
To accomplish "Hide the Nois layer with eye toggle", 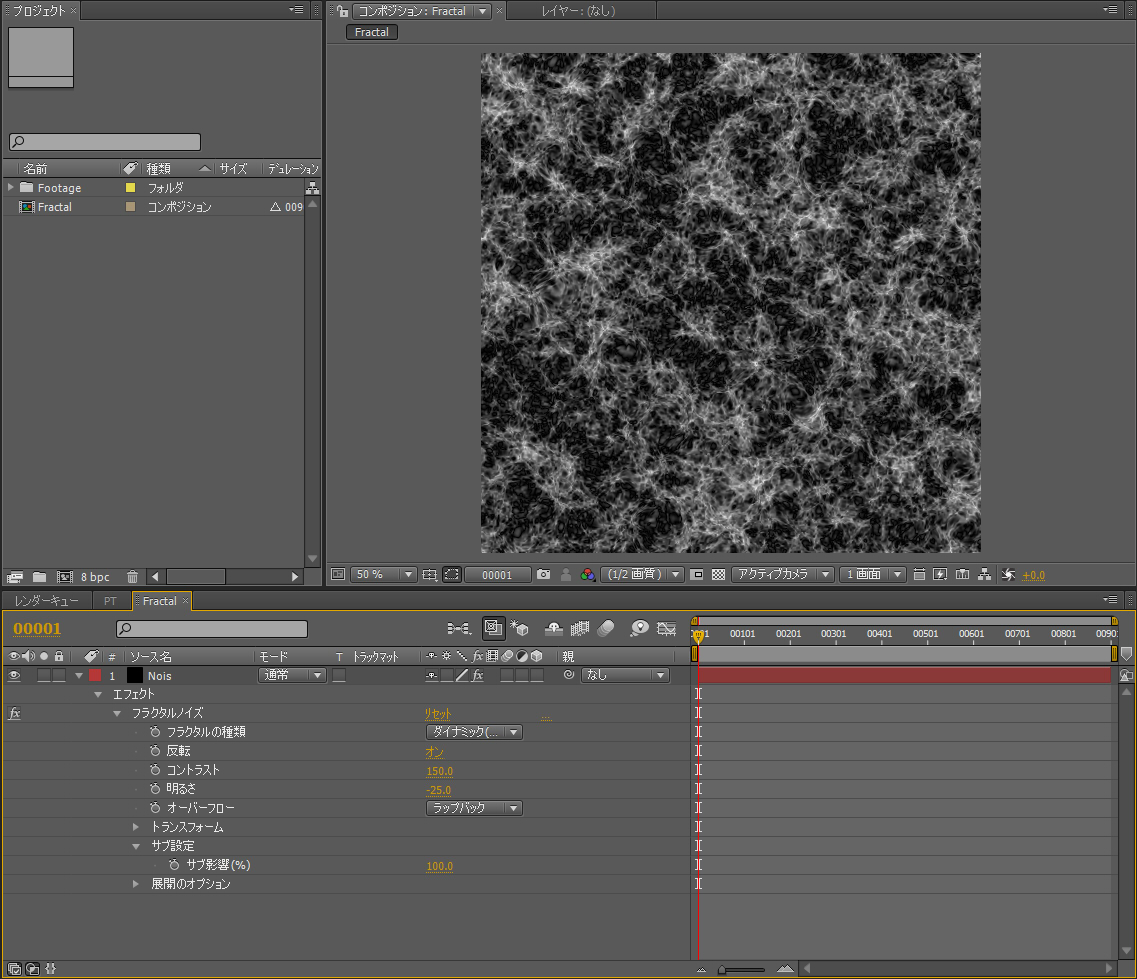I will coord(14,676).
